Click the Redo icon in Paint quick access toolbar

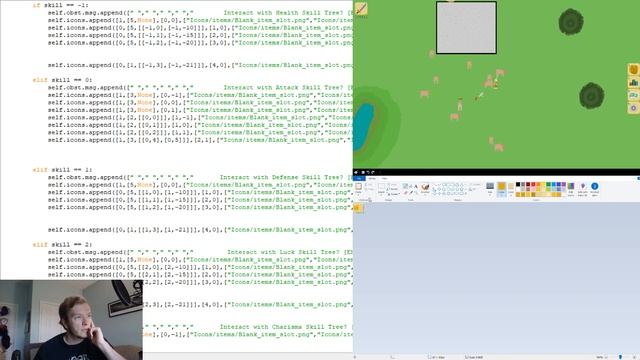pos(373,172)
